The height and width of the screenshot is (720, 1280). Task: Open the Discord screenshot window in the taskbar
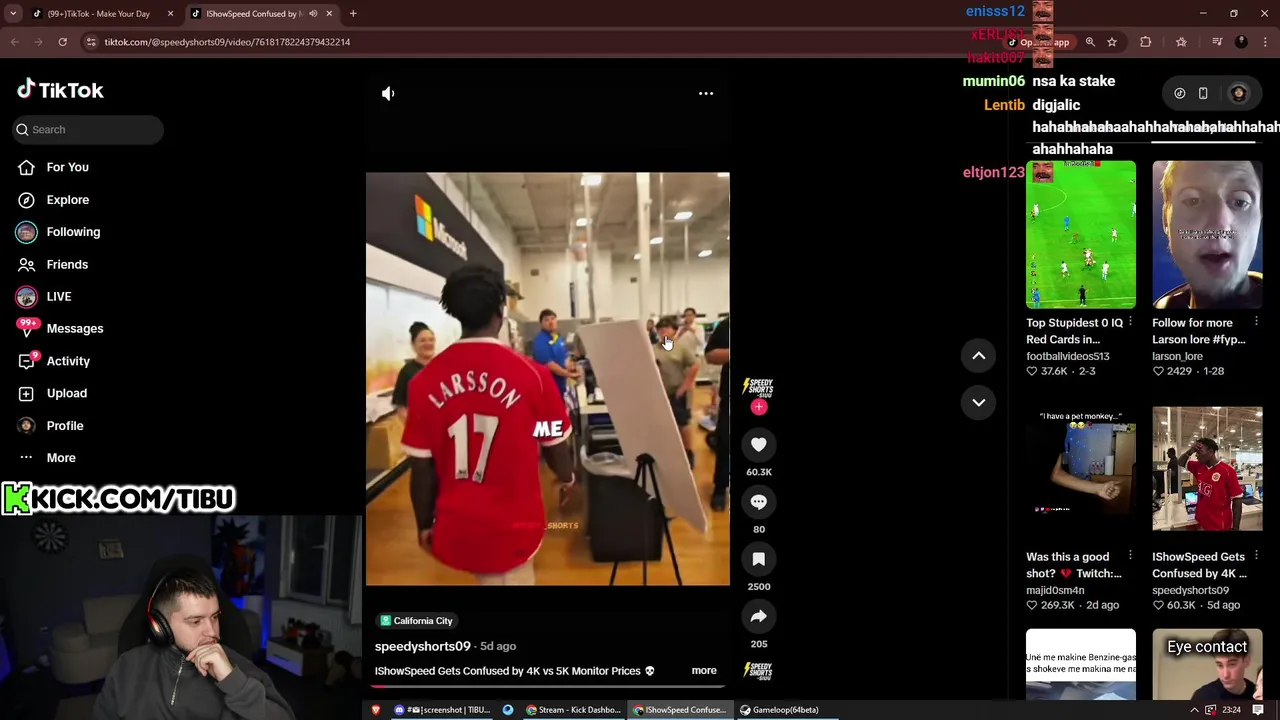pos(442,710)
